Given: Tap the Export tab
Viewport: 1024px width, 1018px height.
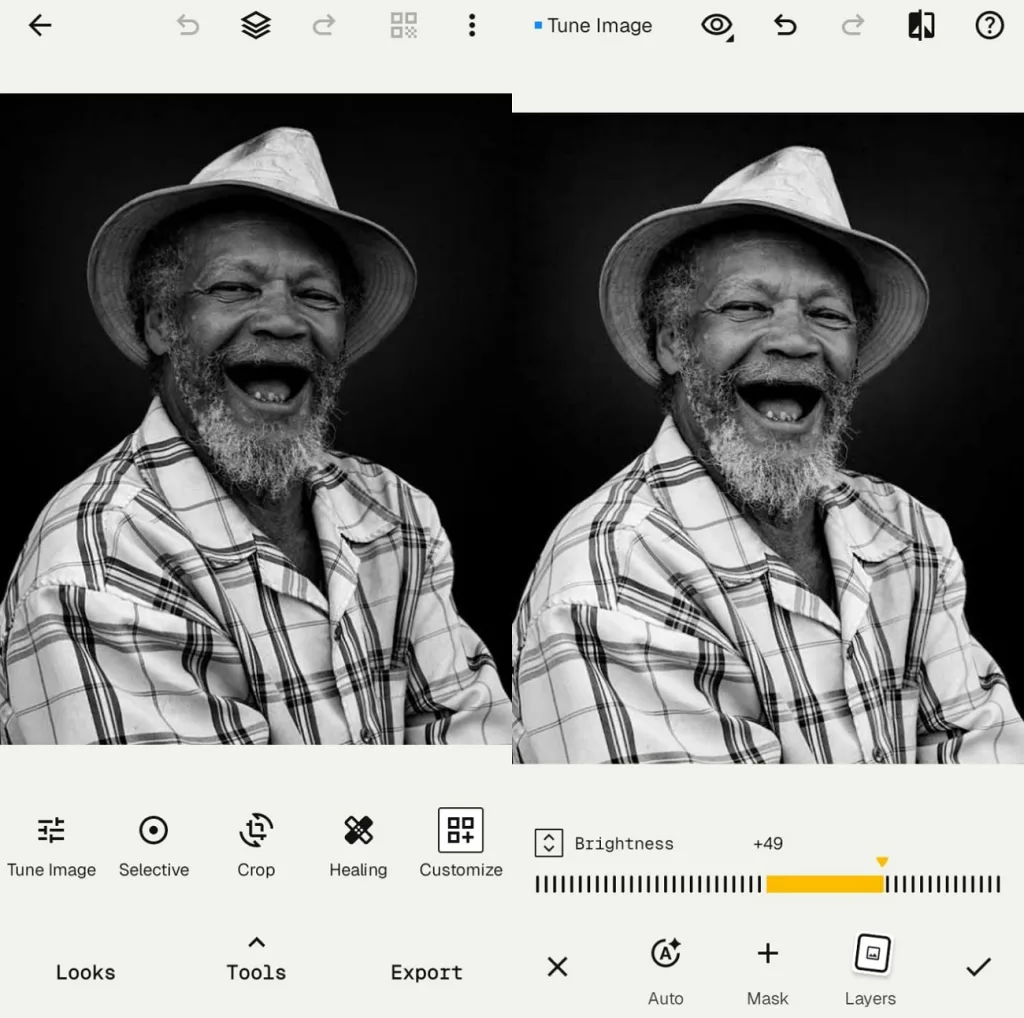Looking at the screenshot, I should (426, 972).
